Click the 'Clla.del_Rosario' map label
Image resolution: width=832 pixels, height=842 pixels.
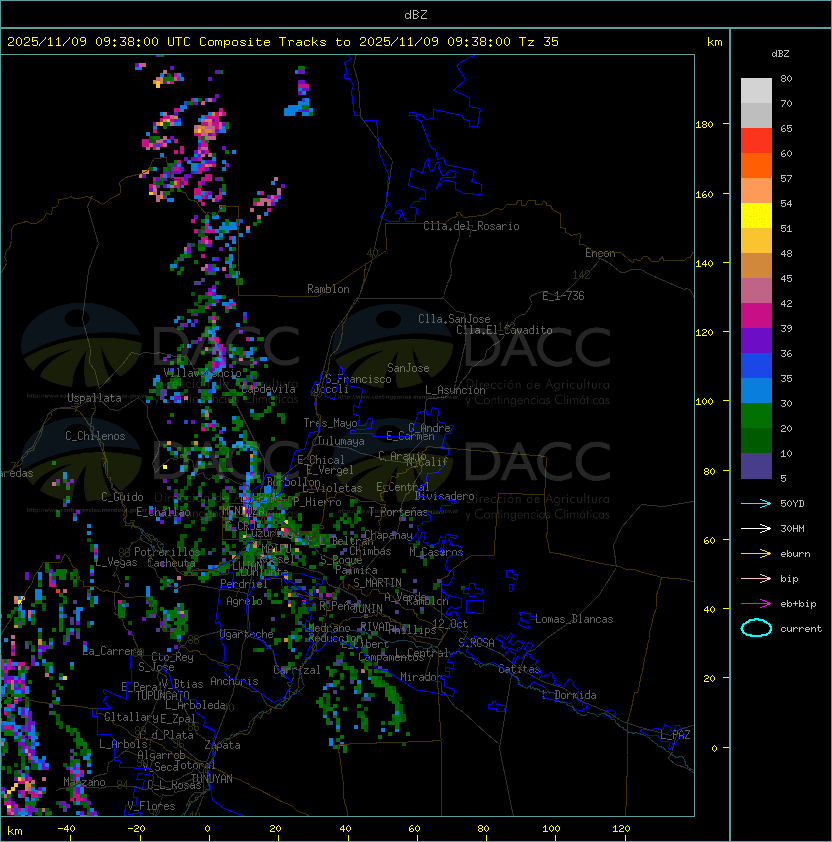click(471, 226)
